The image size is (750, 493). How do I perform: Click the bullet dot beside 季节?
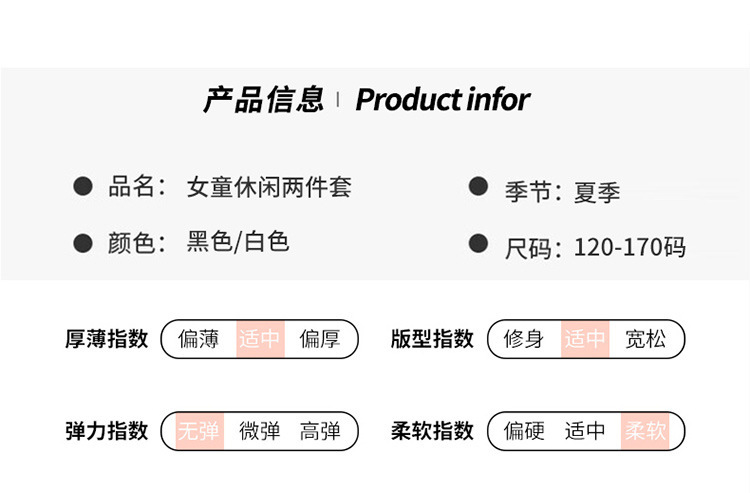click(478, 186)
